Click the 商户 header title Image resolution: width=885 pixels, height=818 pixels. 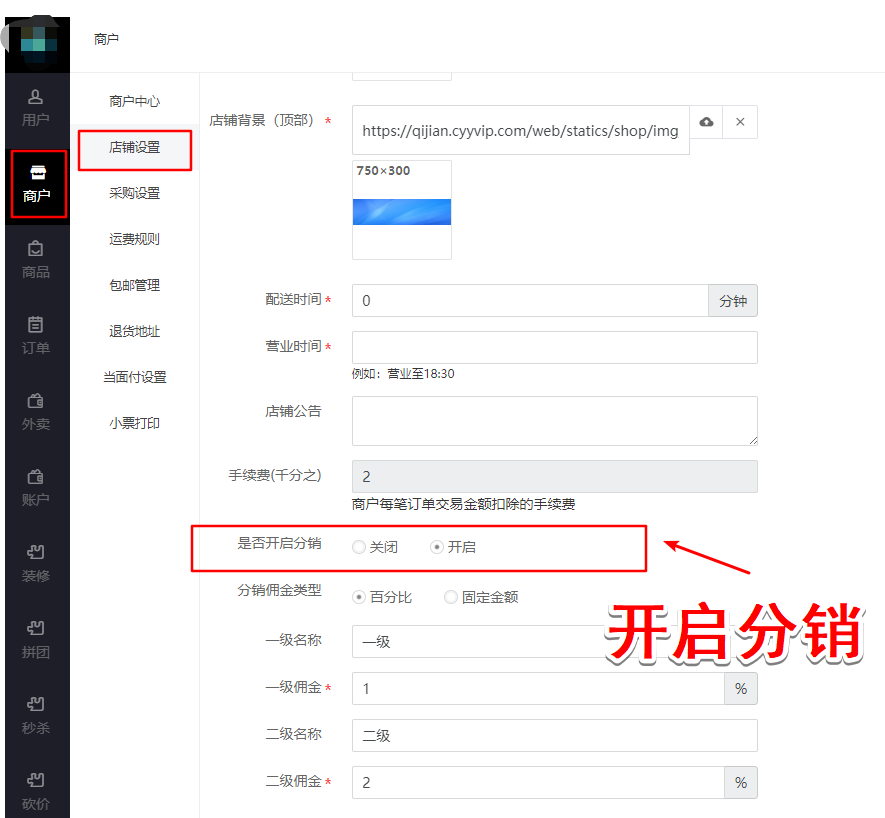click(x=106, y=39)
